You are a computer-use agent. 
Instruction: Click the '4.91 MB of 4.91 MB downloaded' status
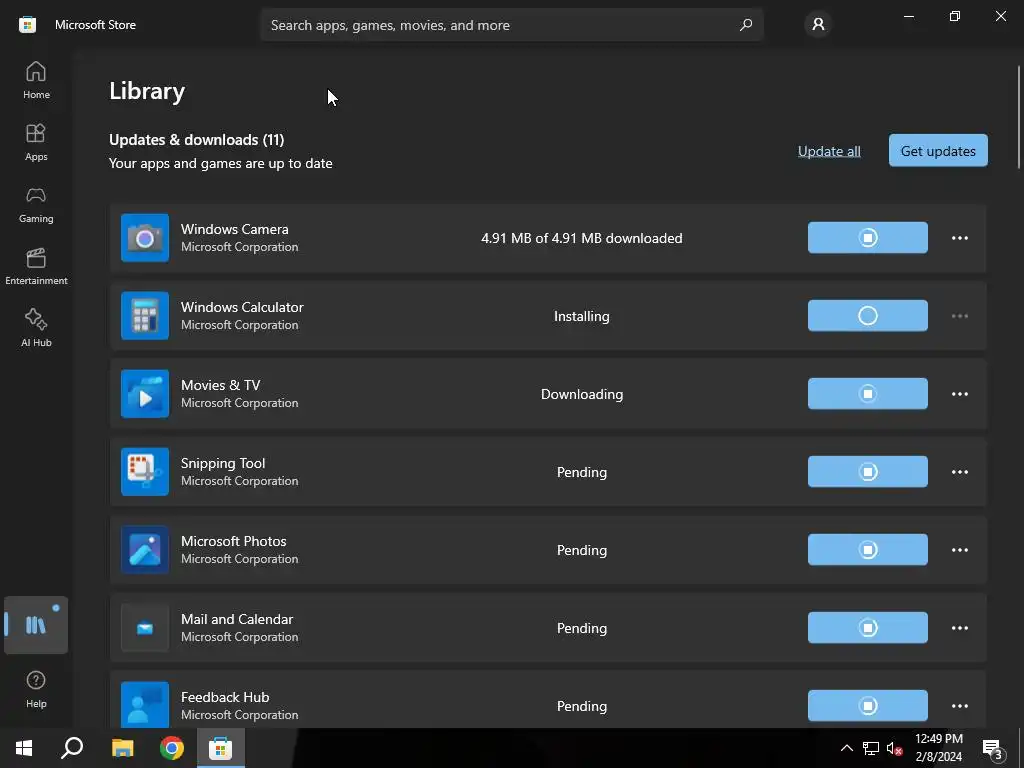click(582, 238)
